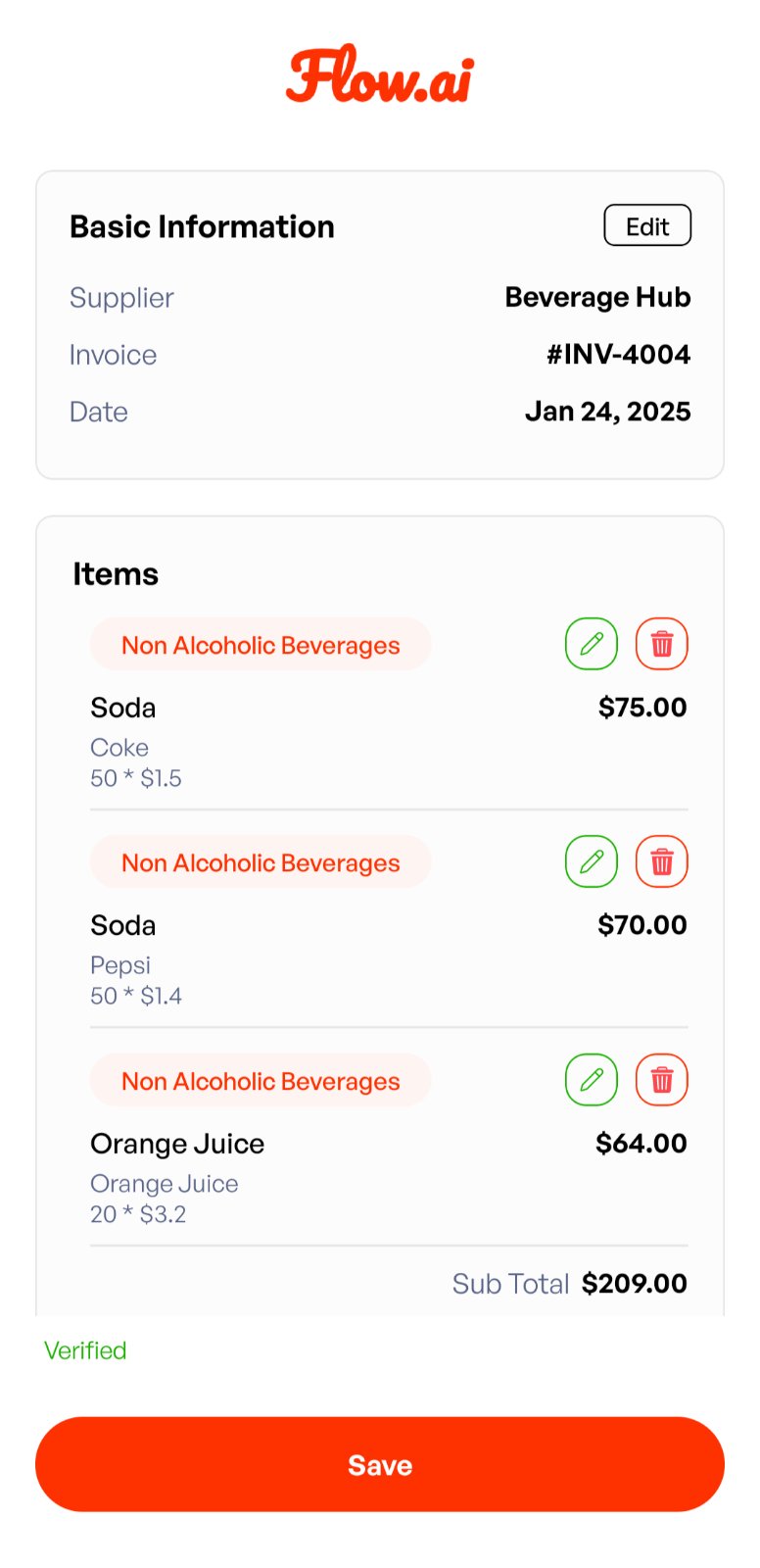Edit the Pepsi soda item
This screenshot has height=1568, width=760.
click(592, 861)
